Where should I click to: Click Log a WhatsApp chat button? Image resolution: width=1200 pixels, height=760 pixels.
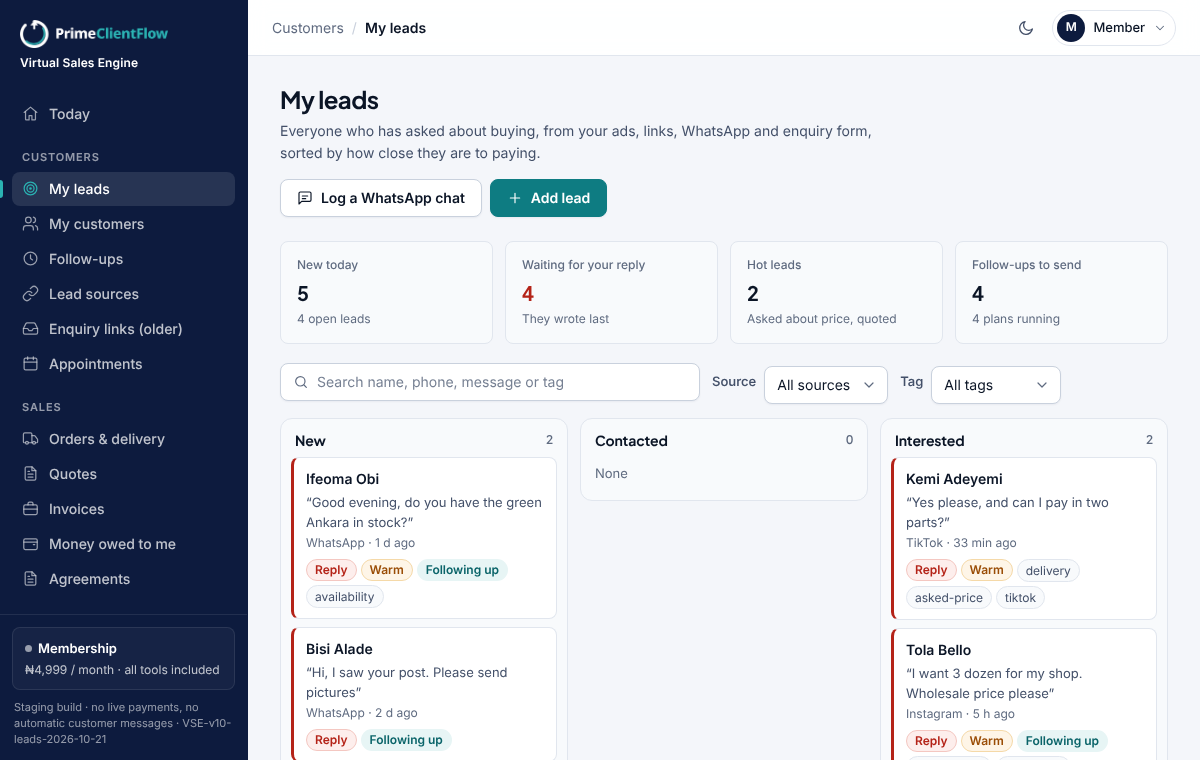[x=381, y=198]
